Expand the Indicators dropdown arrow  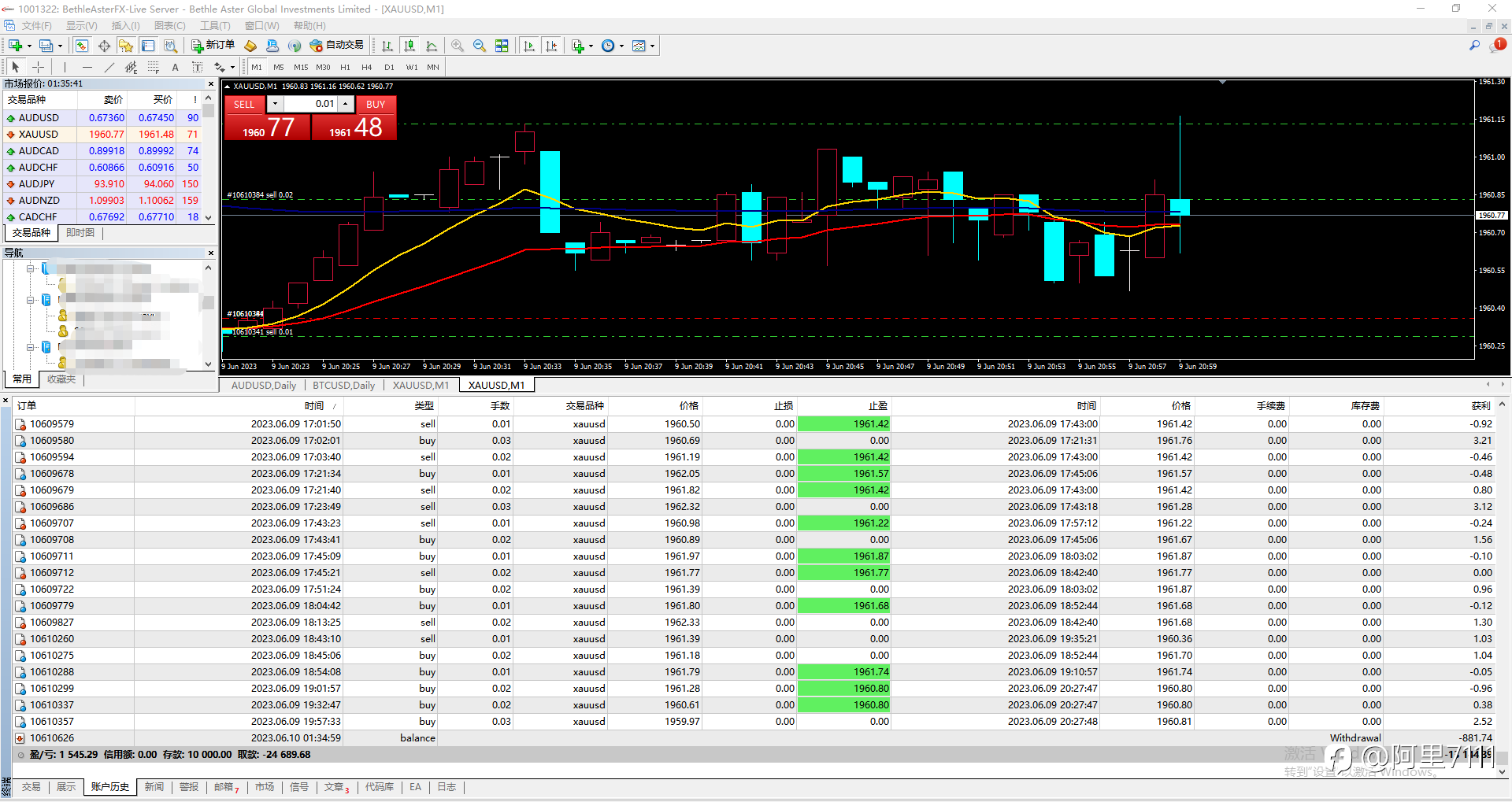[x=591, y=46]
